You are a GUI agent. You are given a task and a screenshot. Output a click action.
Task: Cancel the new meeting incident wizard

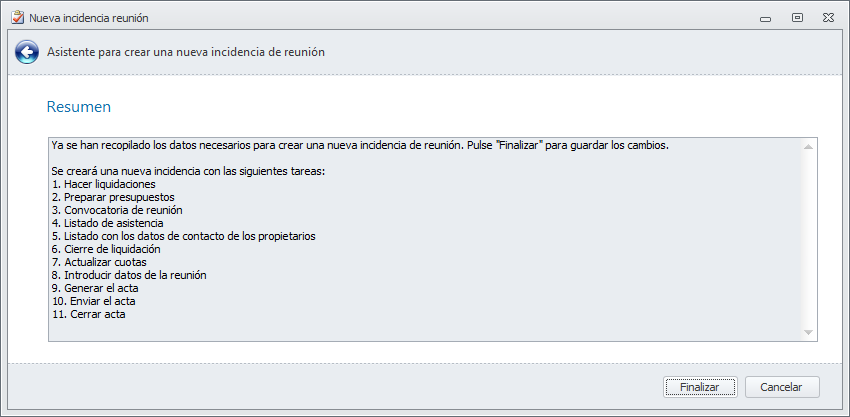tap(782, 387)
